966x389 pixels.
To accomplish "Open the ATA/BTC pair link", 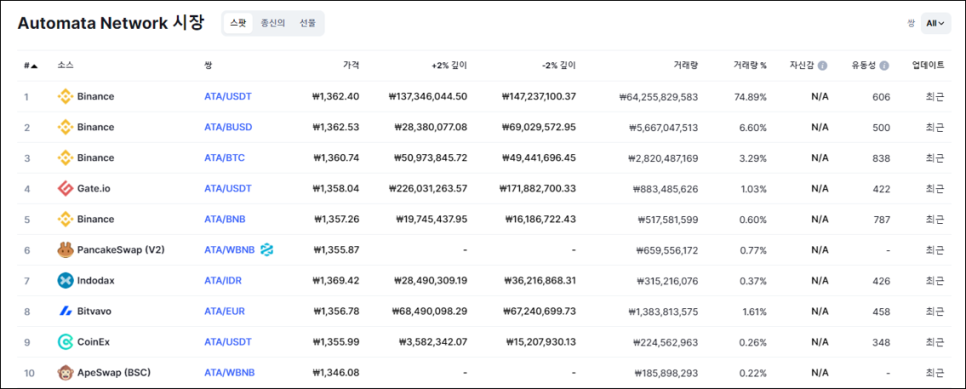I will (224, 158).
